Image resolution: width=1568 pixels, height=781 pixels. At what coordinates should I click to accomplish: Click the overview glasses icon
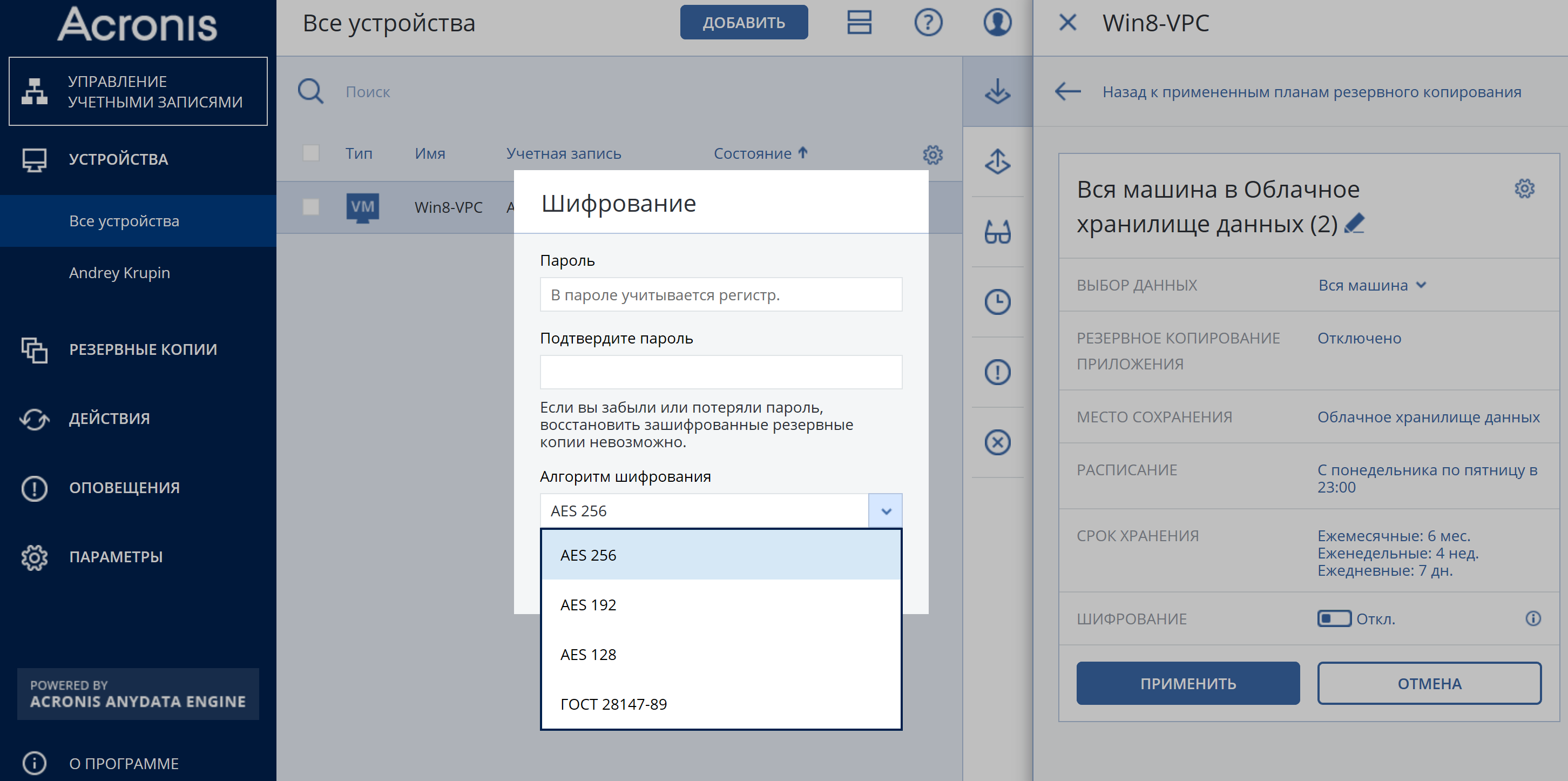997,231
